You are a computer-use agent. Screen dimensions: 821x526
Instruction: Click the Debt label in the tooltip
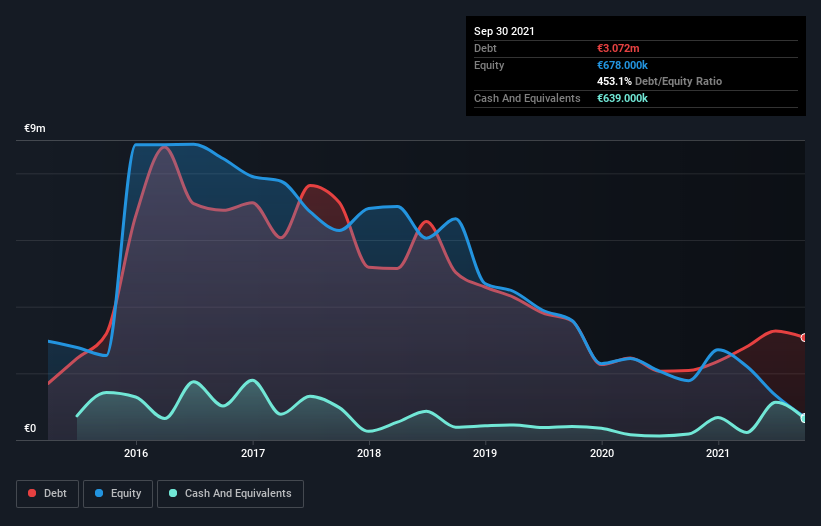(485, 48)
